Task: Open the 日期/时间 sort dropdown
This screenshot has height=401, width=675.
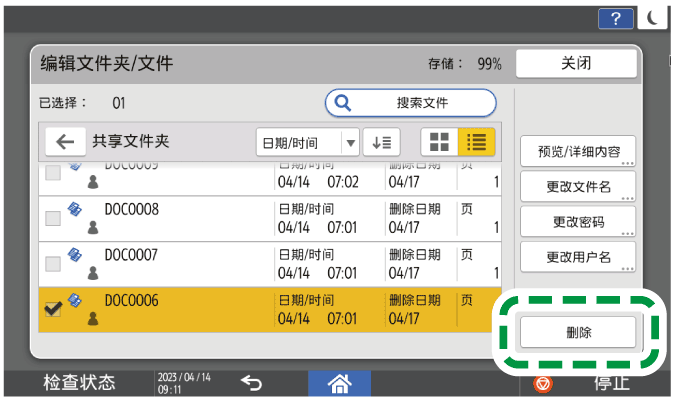Action: 308,142
